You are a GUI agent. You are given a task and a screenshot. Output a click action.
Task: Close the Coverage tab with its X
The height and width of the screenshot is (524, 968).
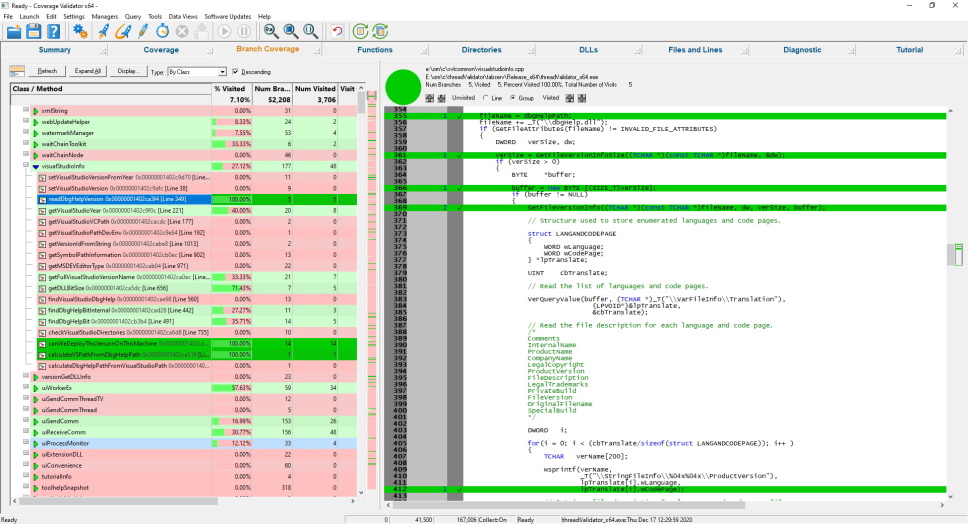pos(209,51)
